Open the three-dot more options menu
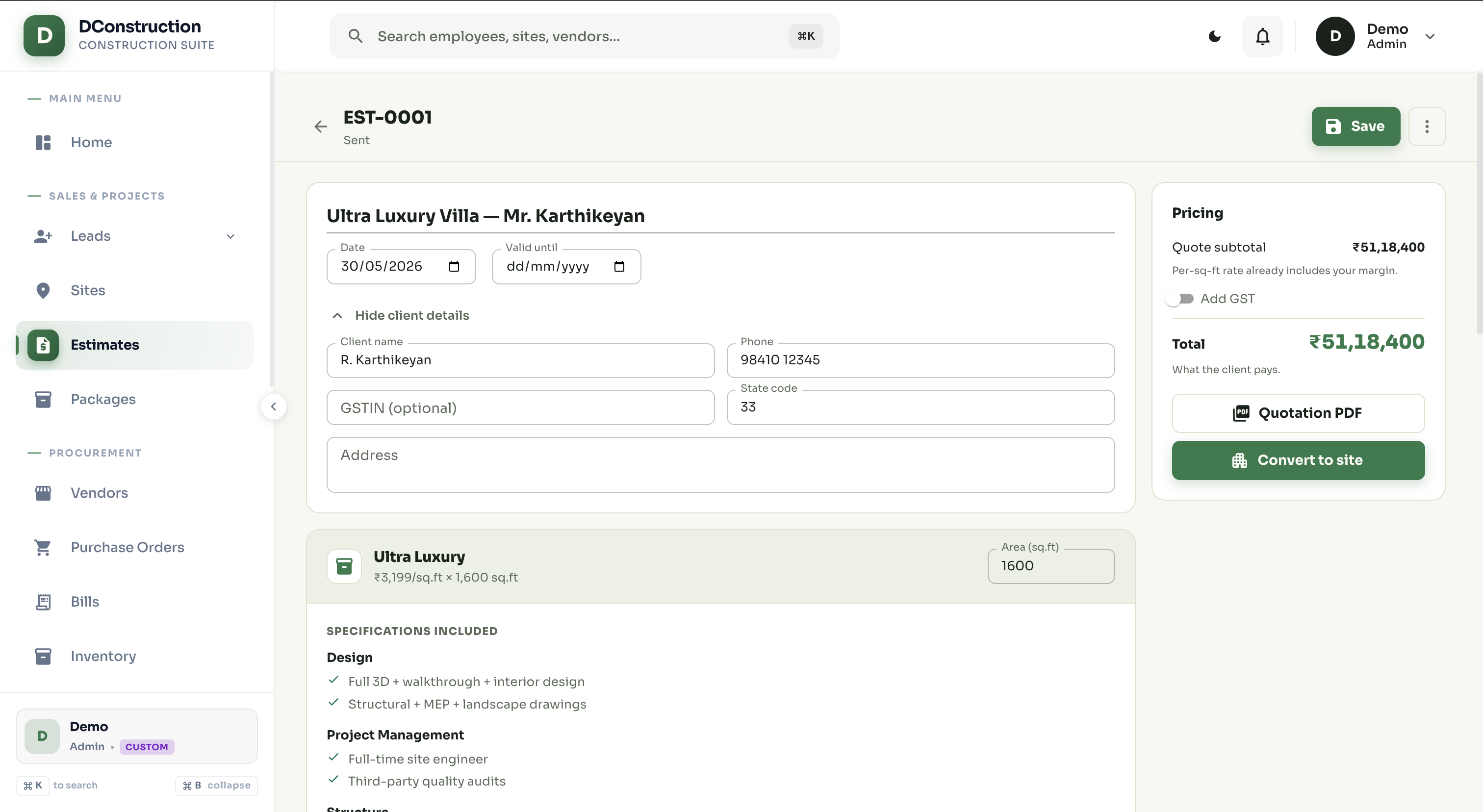The image size is (1483, 812). (1426, 127)
